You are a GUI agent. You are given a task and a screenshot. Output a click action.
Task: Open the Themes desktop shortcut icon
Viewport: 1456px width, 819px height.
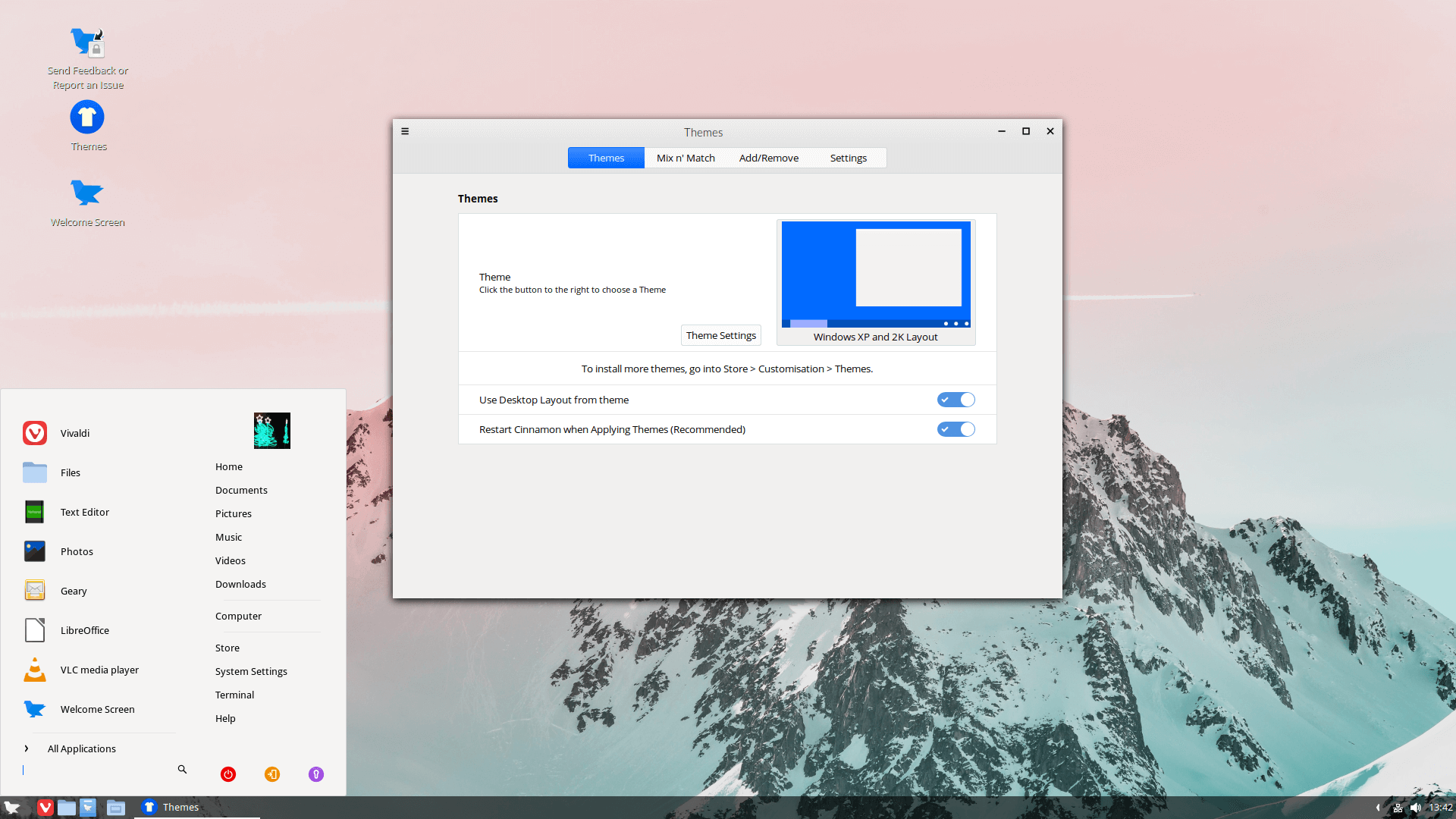87,118
